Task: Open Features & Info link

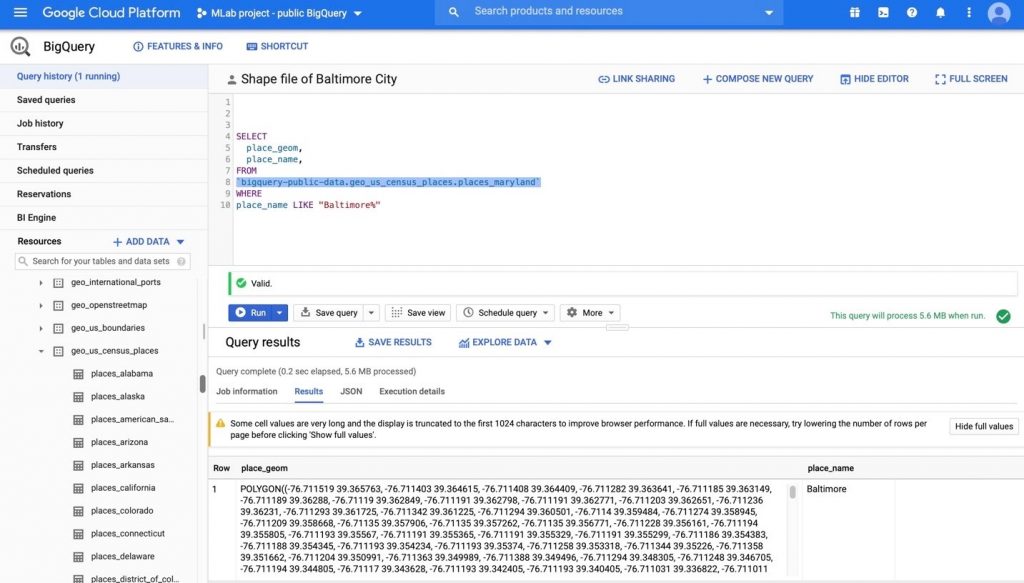Action: click(178, 46)
